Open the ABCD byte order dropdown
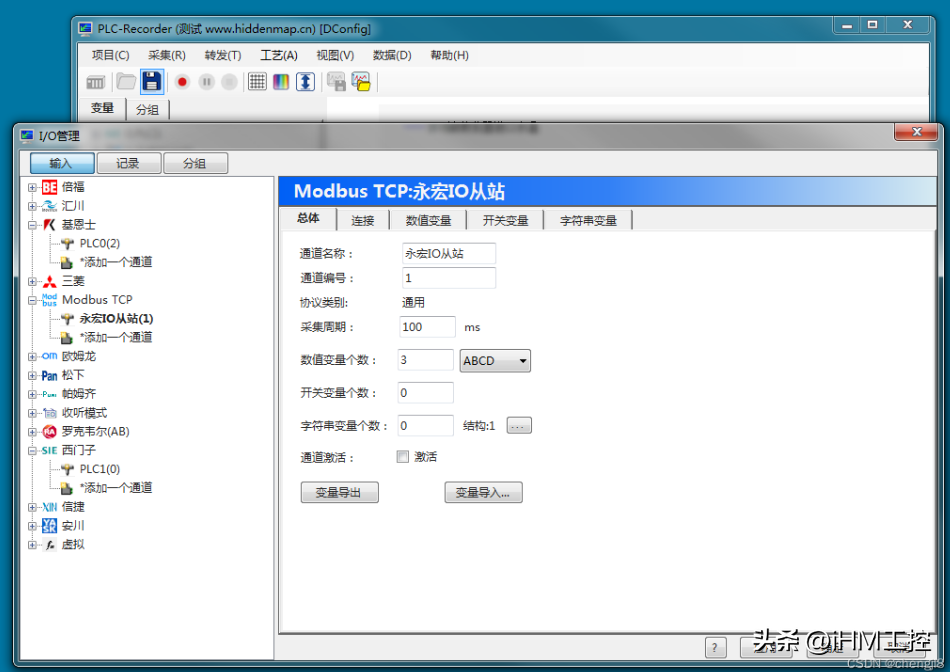 point(495,360)
